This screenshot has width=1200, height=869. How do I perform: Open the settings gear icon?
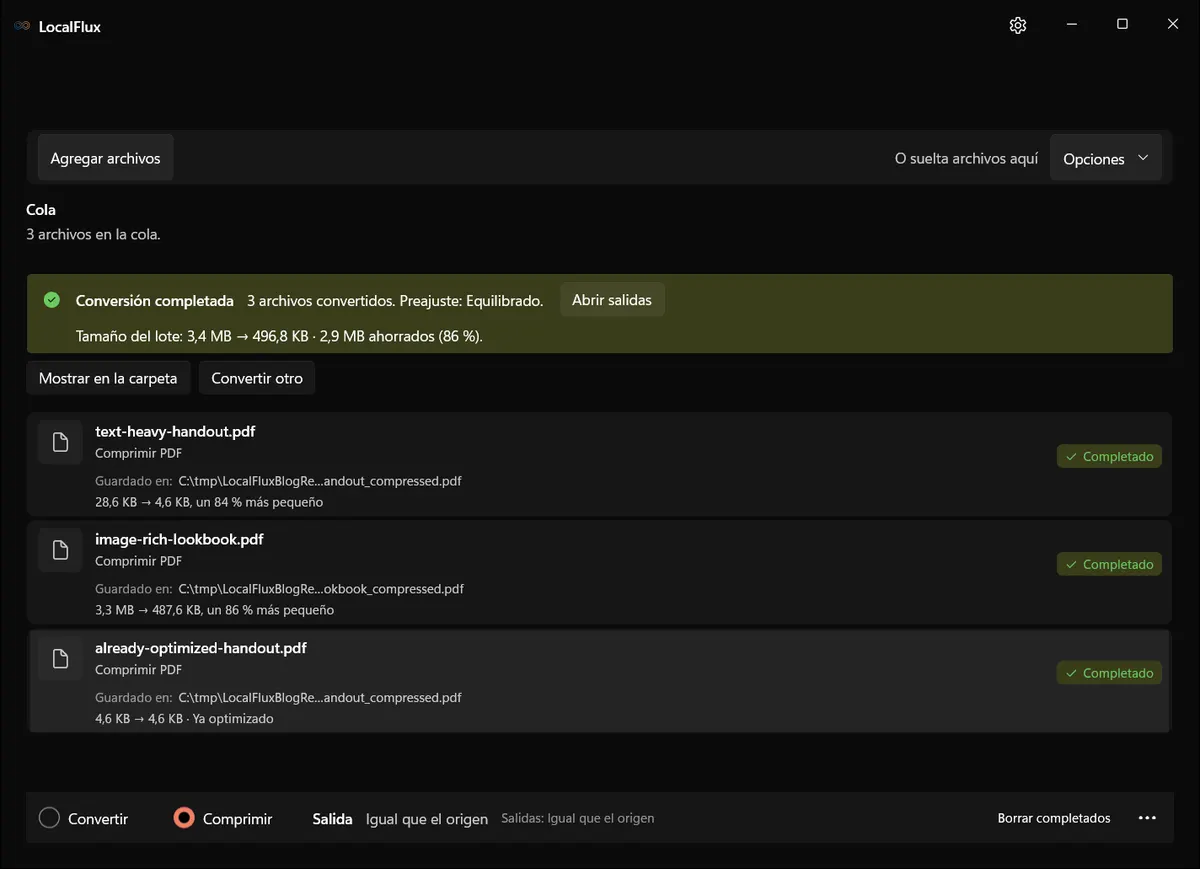pos(1018,26)
